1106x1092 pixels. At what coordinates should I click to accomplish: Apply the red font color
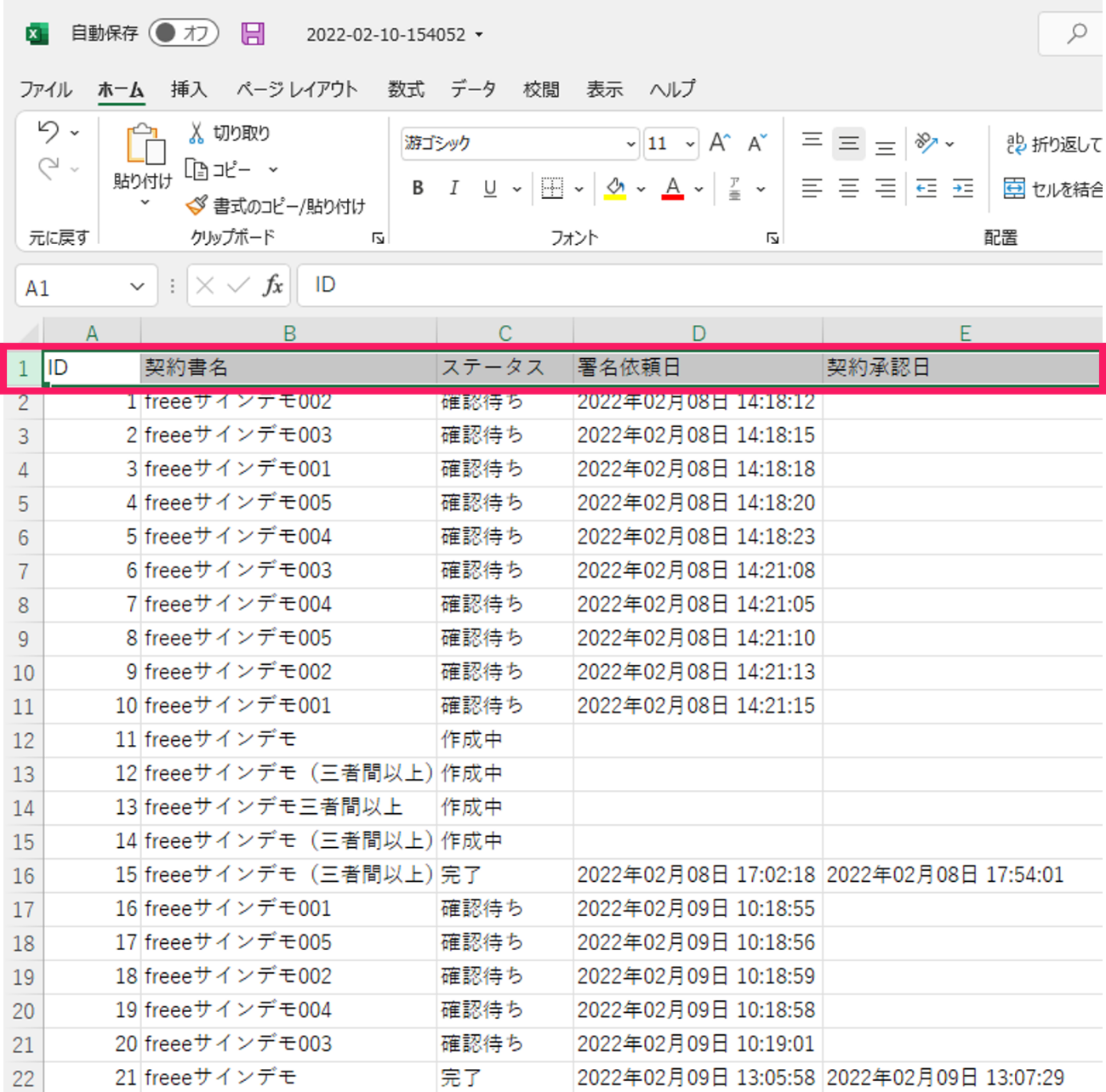[x=673, y=188]
